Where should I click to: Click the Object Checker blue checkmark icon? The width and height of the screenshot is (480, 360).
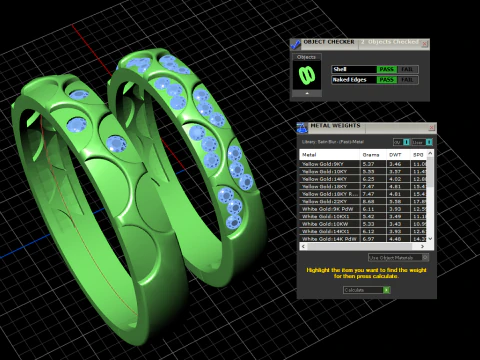(295, 44)
